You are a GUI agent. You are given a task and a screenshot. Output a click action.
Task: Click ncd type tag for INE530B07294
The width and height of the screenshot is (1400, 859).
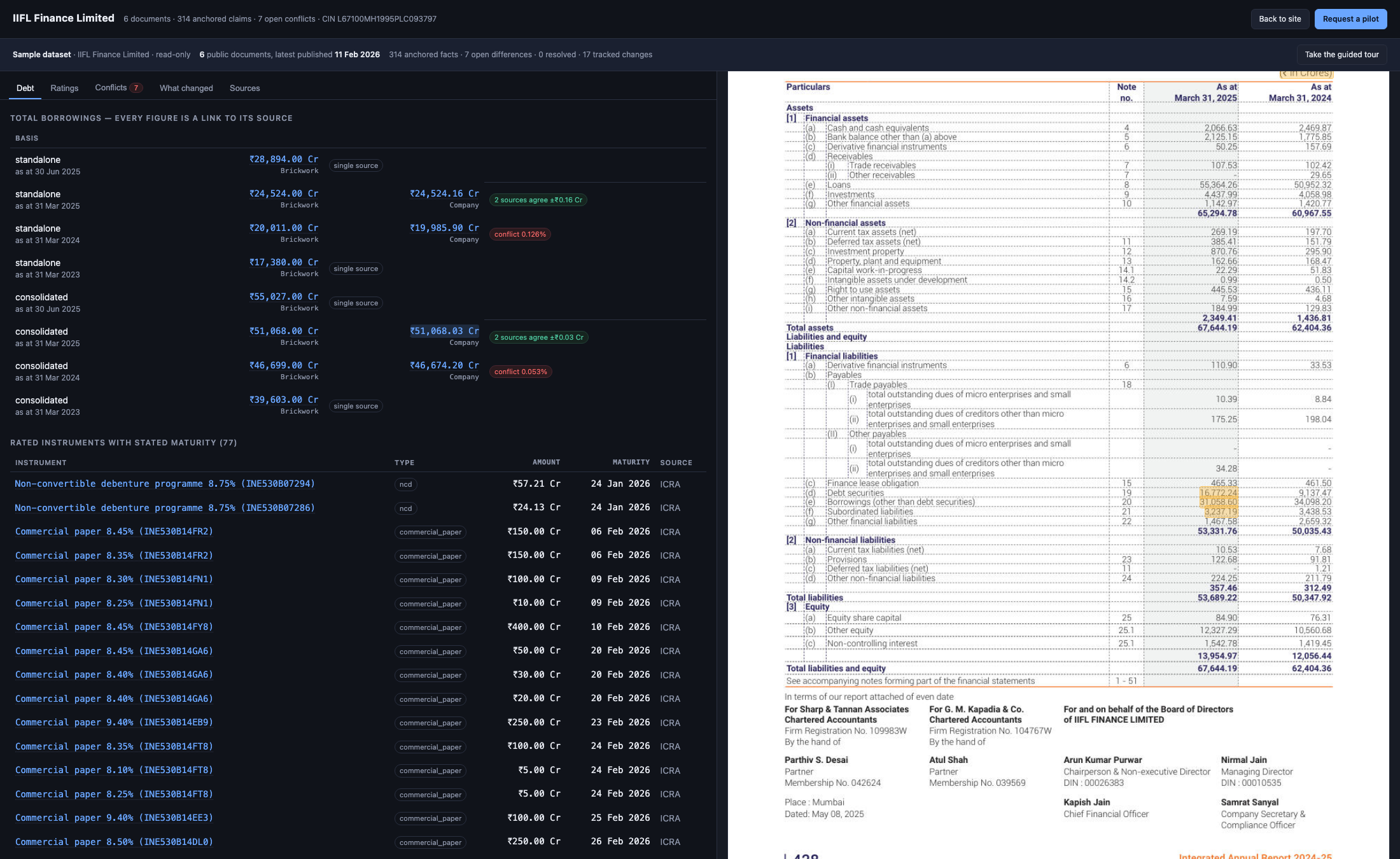click(406, 484)
